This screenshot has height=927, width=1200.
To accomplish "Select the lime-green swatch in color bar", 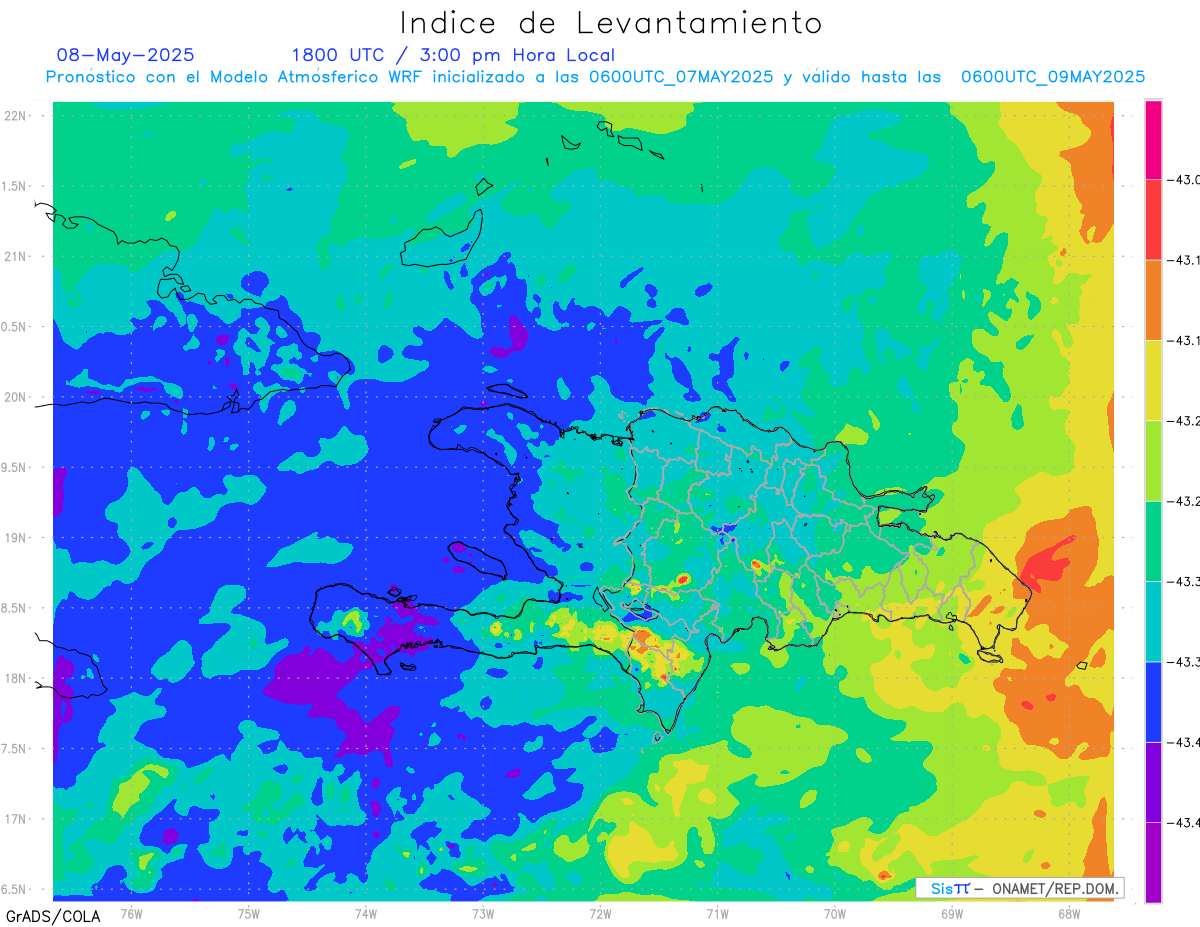I will click(1153, 461).
